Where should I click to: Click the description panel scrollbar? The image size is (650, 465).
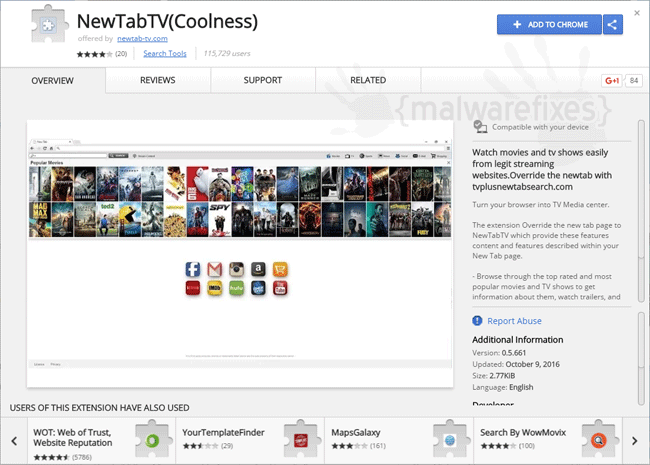[x=641, y=211]
